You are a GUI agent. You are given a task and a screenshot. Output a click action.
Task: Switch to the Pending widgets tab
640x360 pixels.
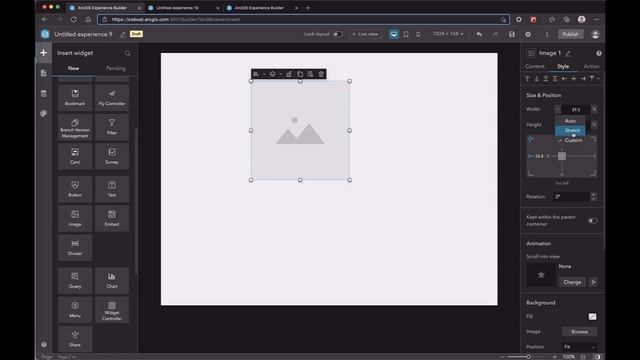pyautogui.click(x=116, y=68)
